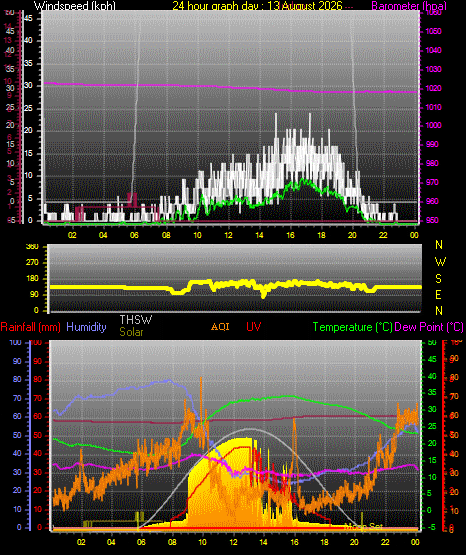
Task: Click green -5 on the temperature axis
Action: click(x=432, y=527)
